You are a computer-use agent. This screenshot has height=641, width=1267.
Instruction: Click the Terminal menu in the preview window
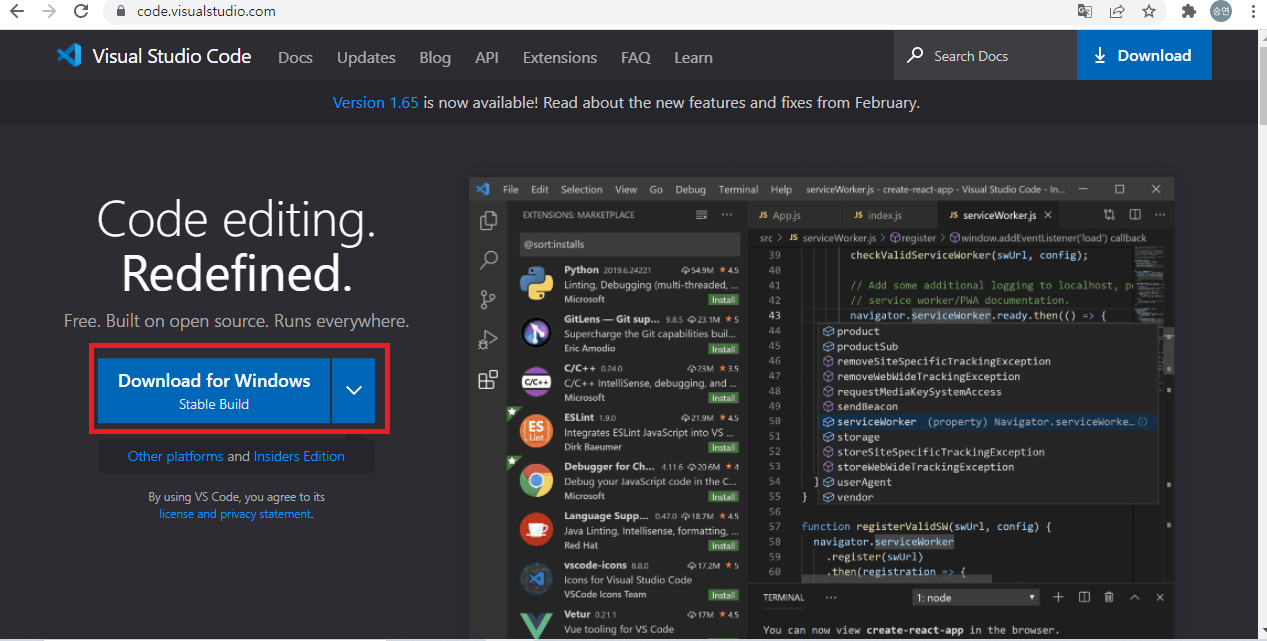(738, 189)
